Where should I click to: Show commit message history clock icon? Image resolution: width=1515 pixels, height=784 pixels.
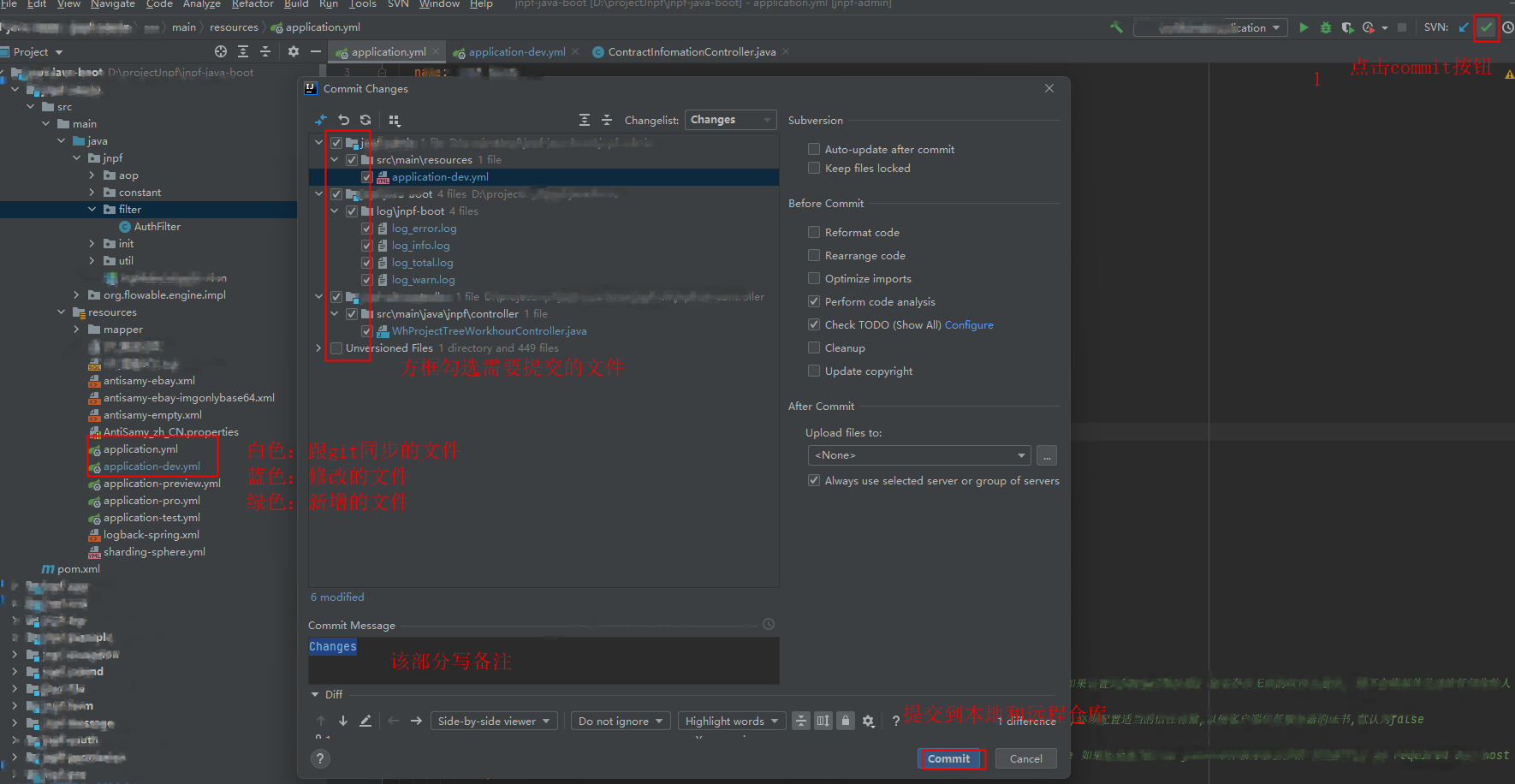click(769, 625)
